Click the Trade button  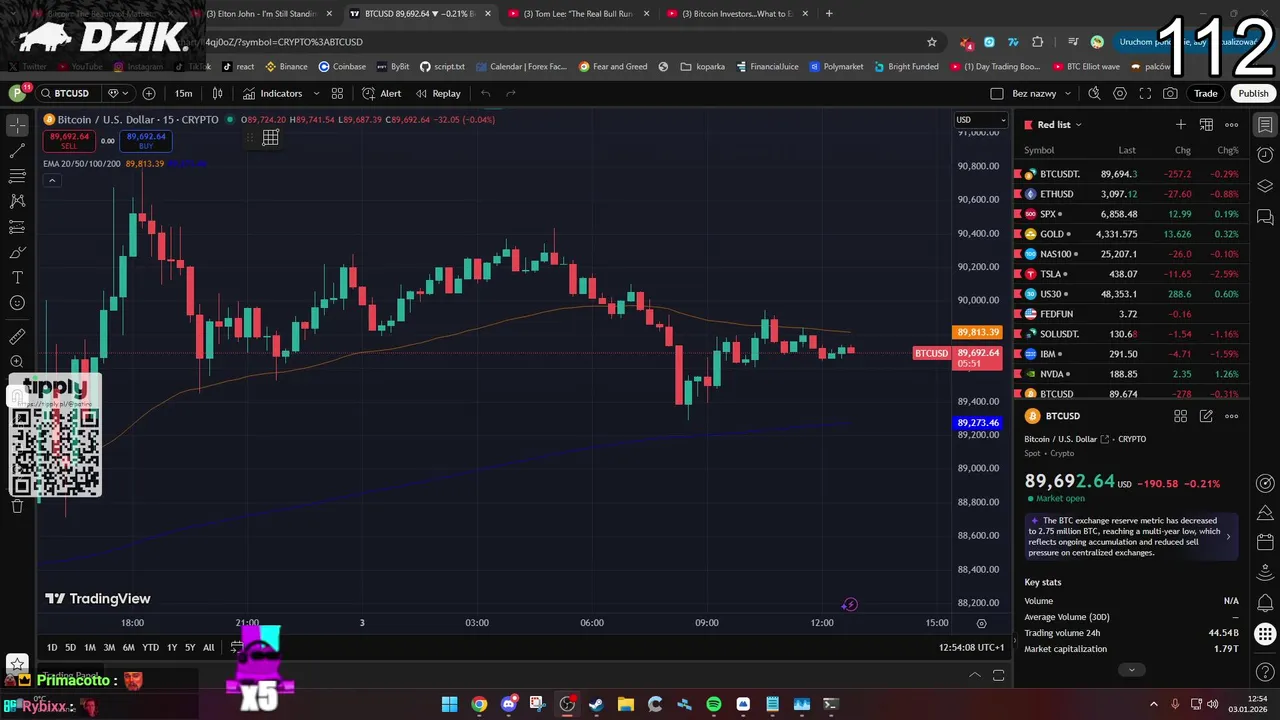(x=1206, y=93)
